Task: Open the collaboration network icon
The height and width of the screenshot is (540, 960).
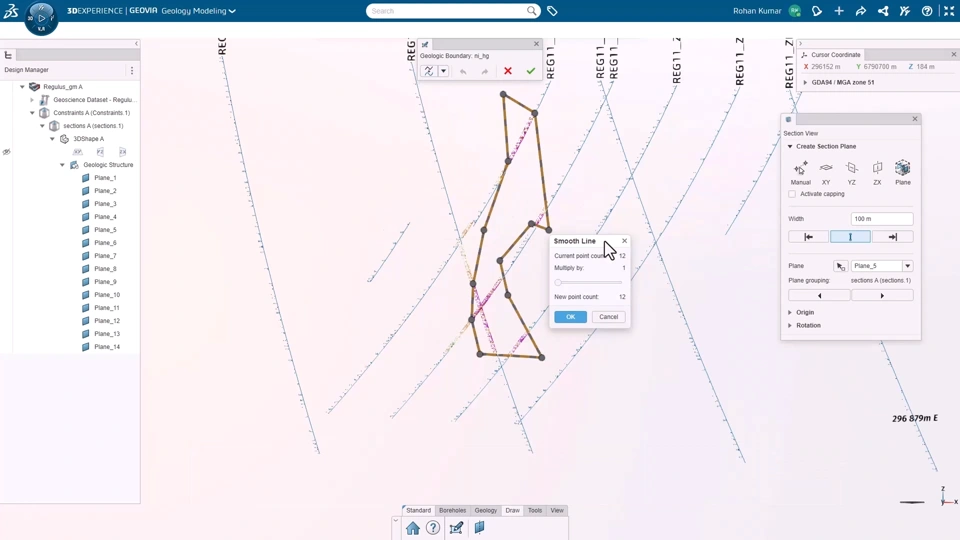Action: [x=883, y=11]
